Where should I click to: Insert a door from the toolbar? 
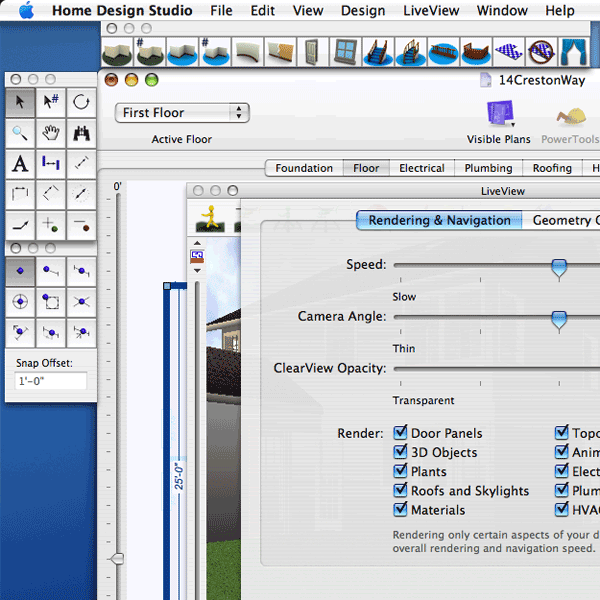(314, 51)
